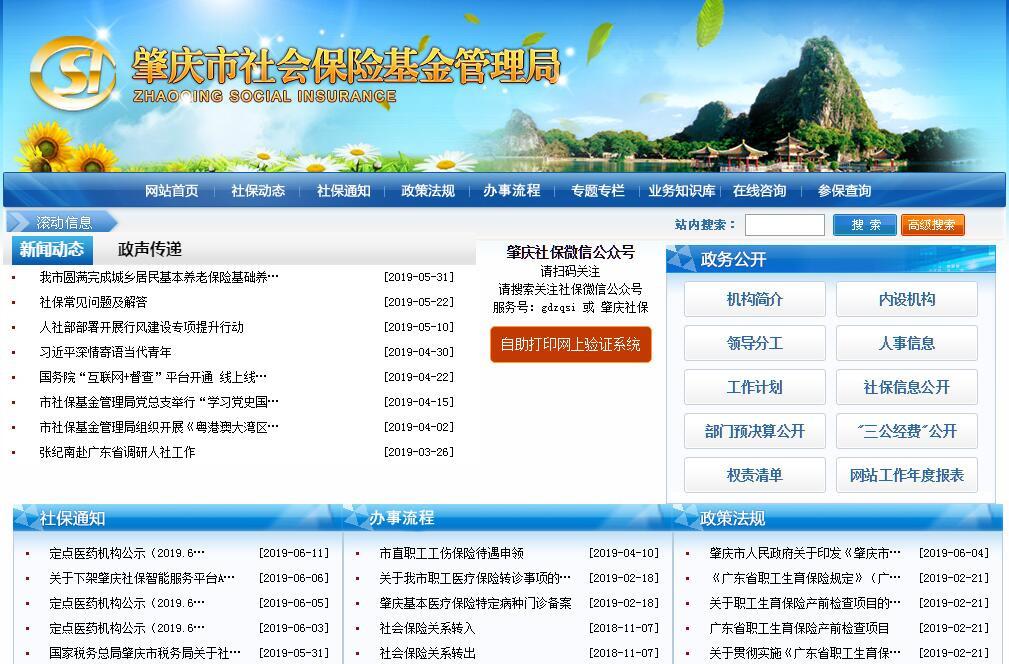This screenshot has height=664, width=1009.
Task: Open 网站工作年度报表 button
Action: pos(906,475)
